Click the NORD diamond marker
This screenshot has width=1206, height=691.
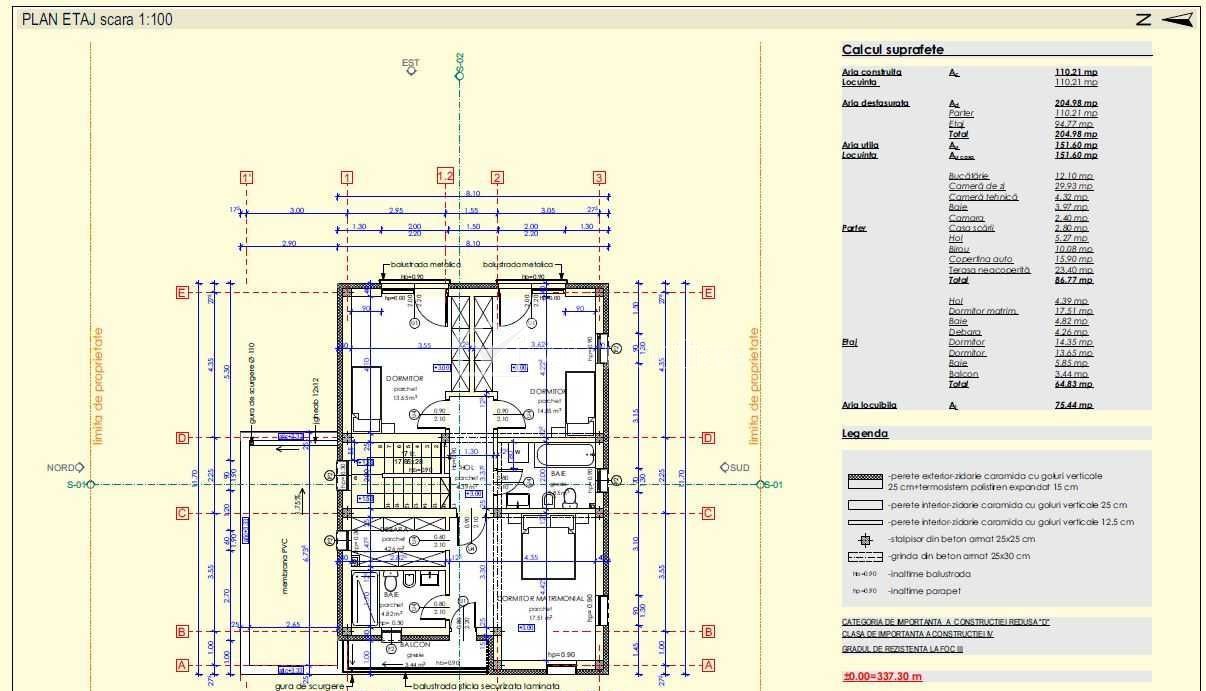pos(81,467)
